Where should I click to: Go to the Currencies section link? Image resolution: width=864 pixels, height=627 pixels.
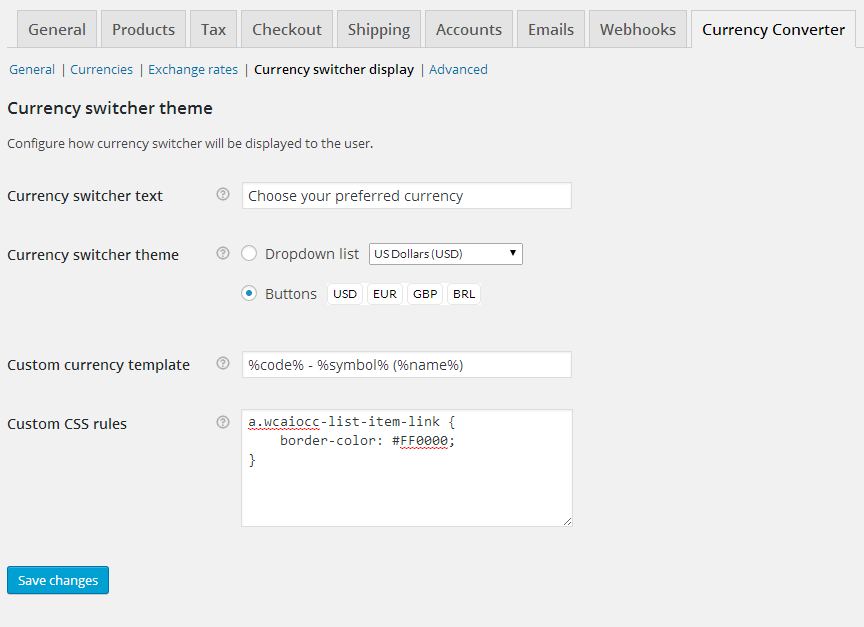(101, 70)
